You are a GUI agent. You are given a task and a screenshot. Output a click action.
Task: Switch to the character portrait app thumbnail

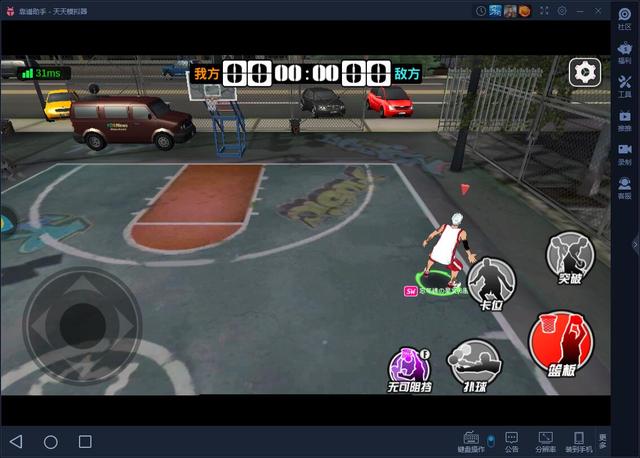click(510, 11)
